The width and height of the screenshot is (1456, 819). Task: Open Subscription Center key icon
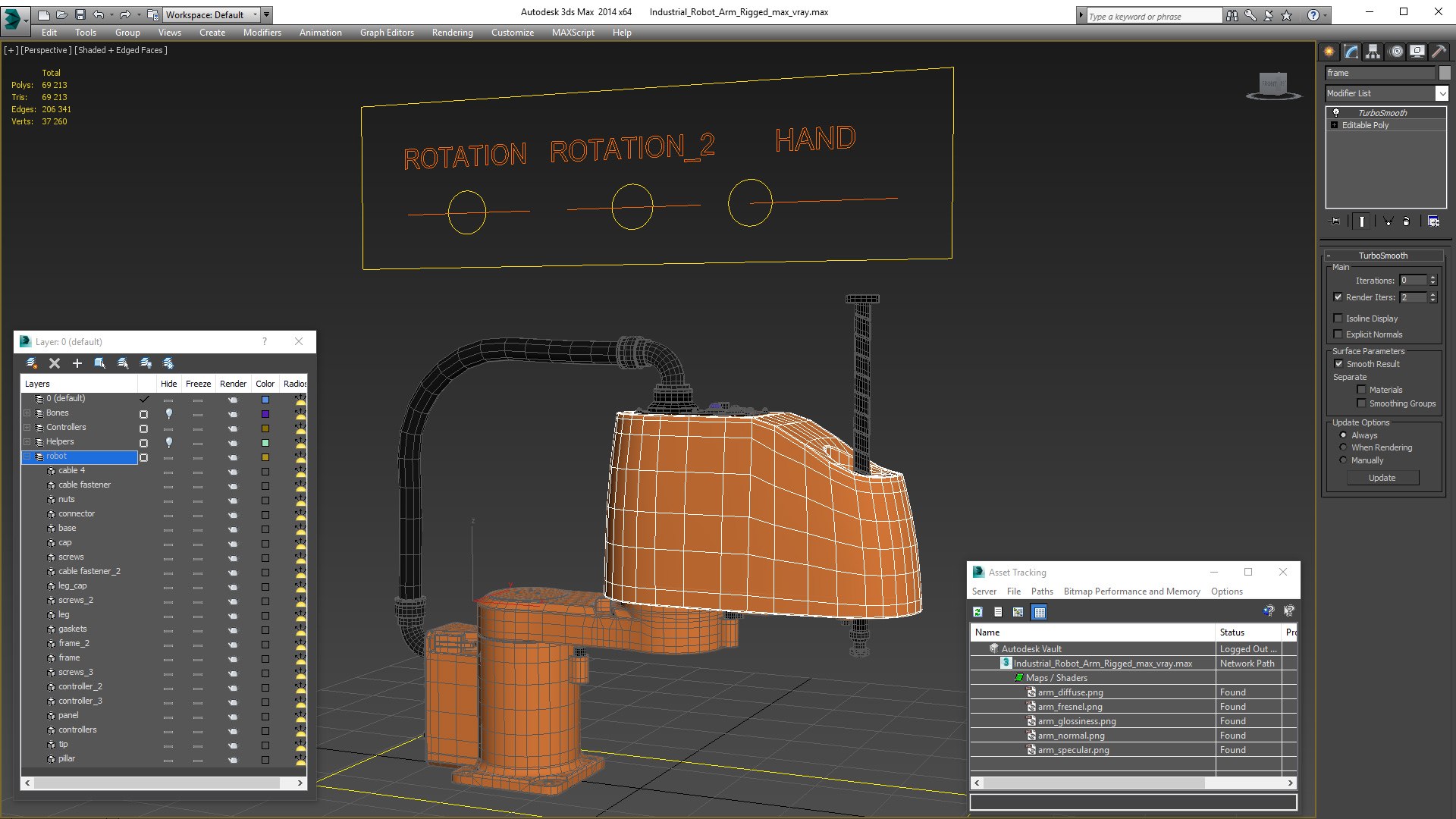point(1250,15)
